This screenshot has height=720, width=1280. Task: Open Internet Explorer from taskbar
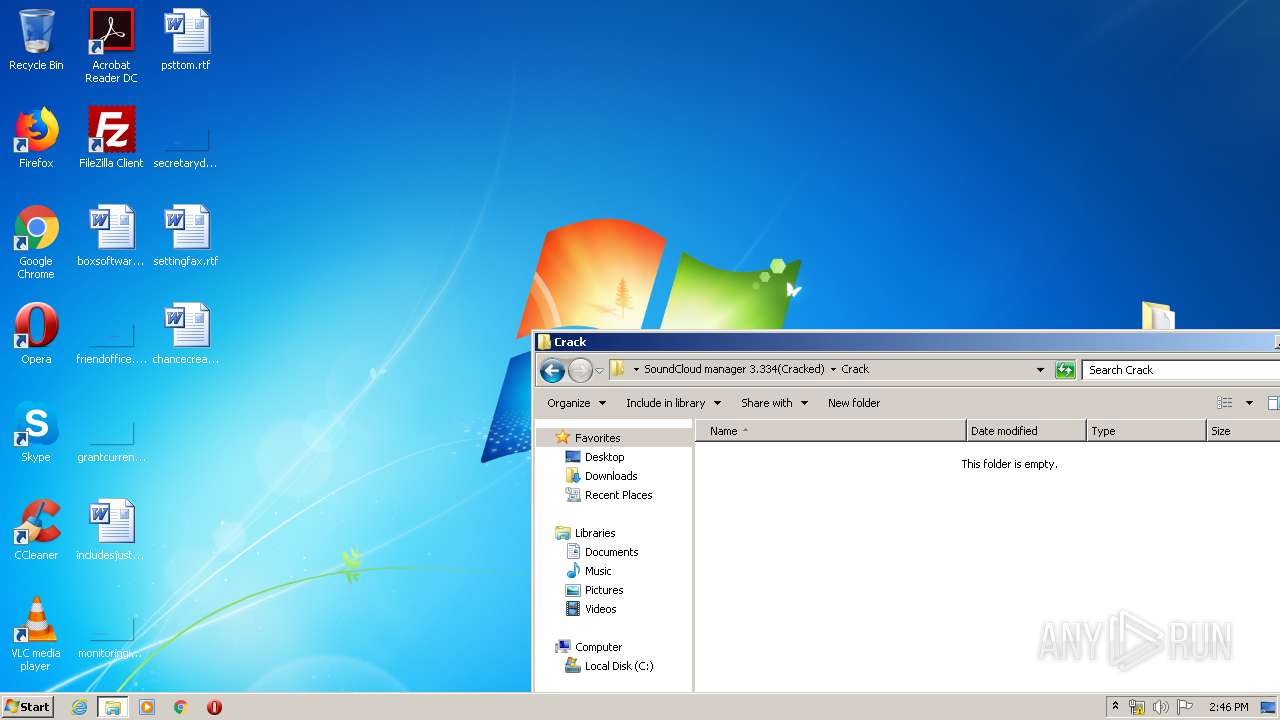[80, 707]
